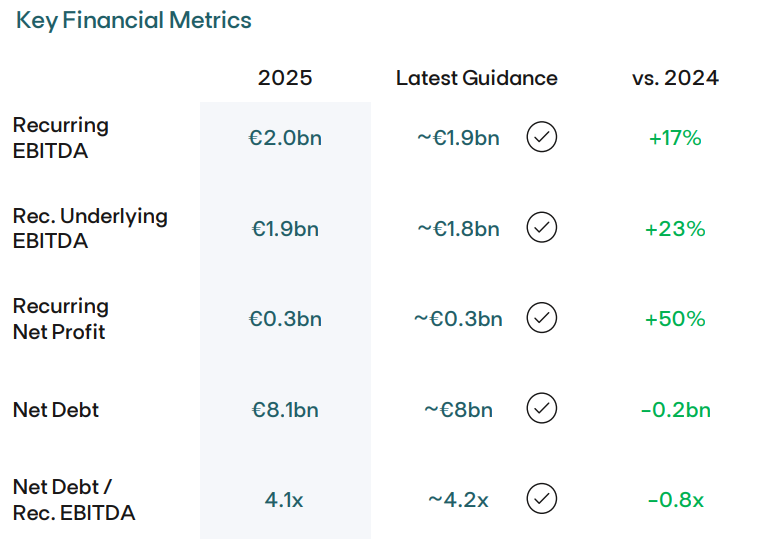Click the checkmark icon beside Recurring EBITDA guidance
Viewport: 761px width, 547px height.
click(x=541, y=137)
